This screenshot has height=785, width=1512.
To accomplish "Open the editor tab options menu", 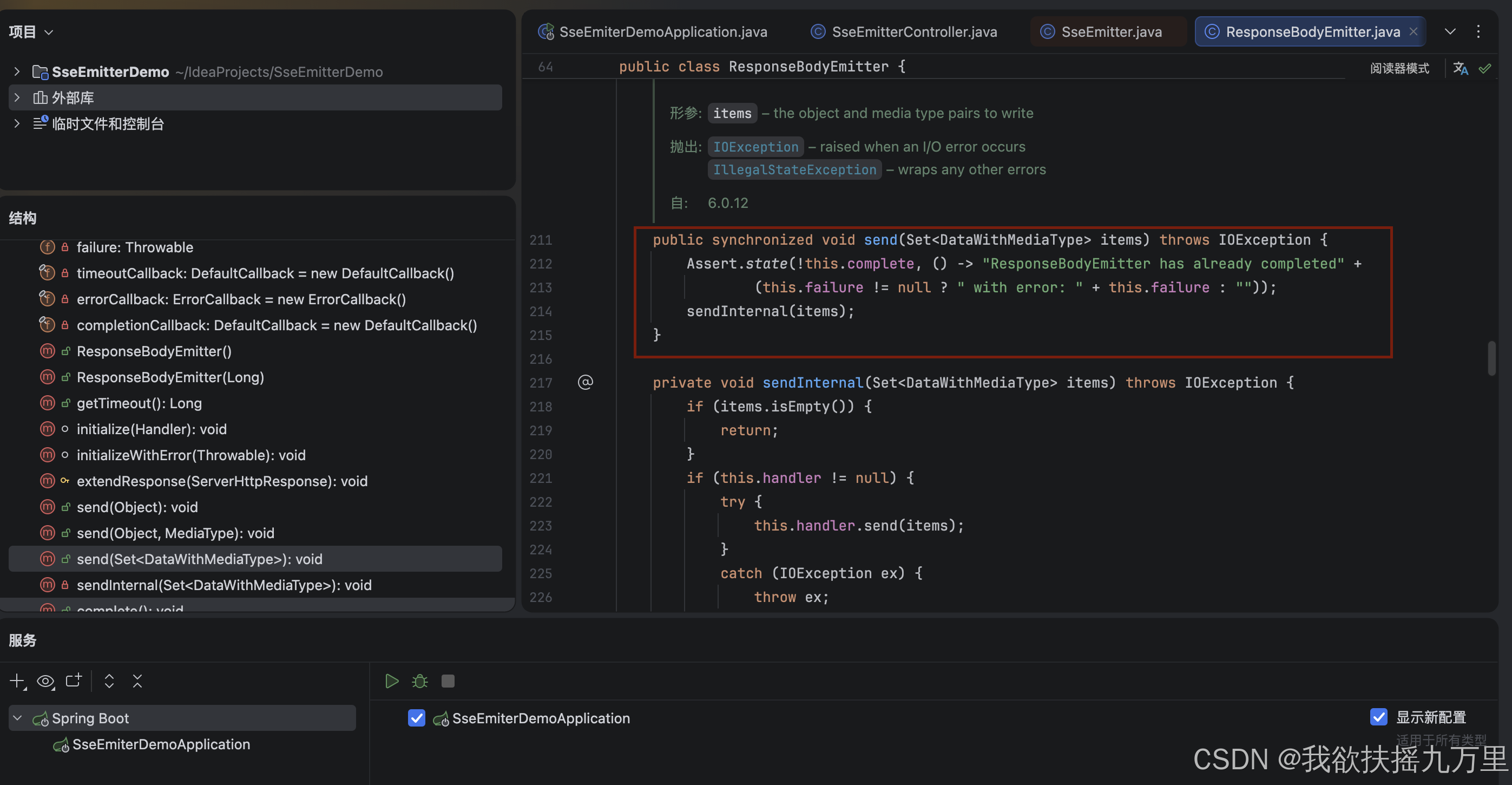I will (1478, 32).
